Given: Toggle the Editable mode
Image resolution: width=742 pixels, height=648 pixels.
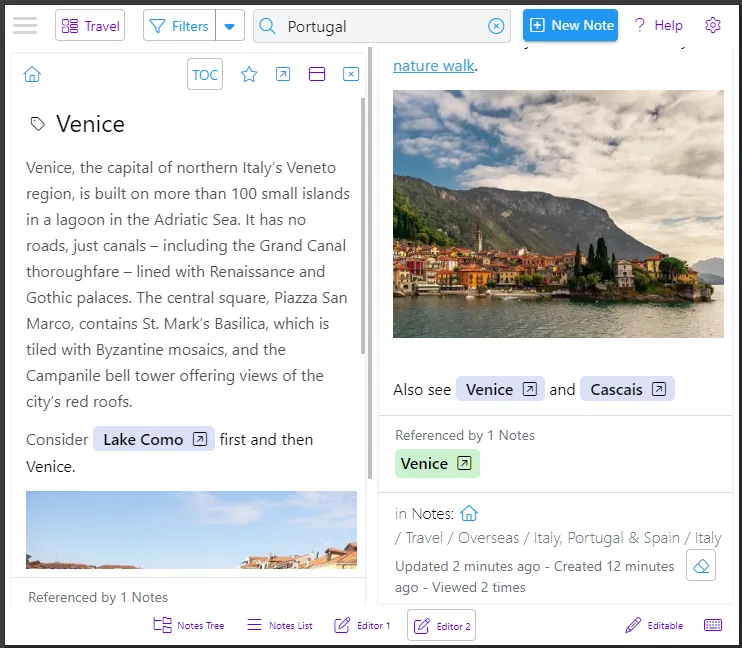Looking at the screenshot, I should [x=654, y=625].
